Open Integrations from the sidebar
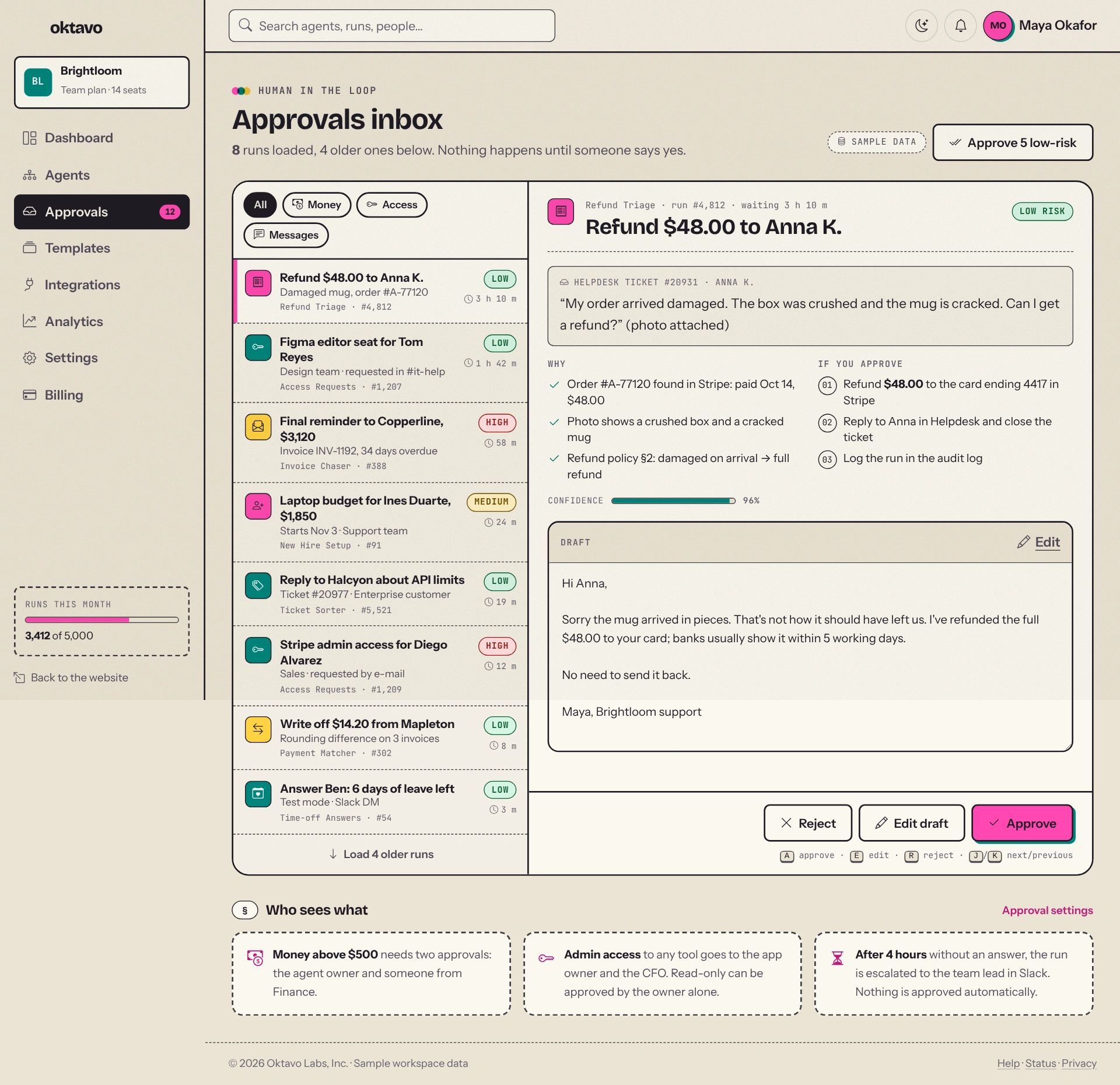Image resolution: width=1120 pixels, height=1085 pixels. point(101,285)
